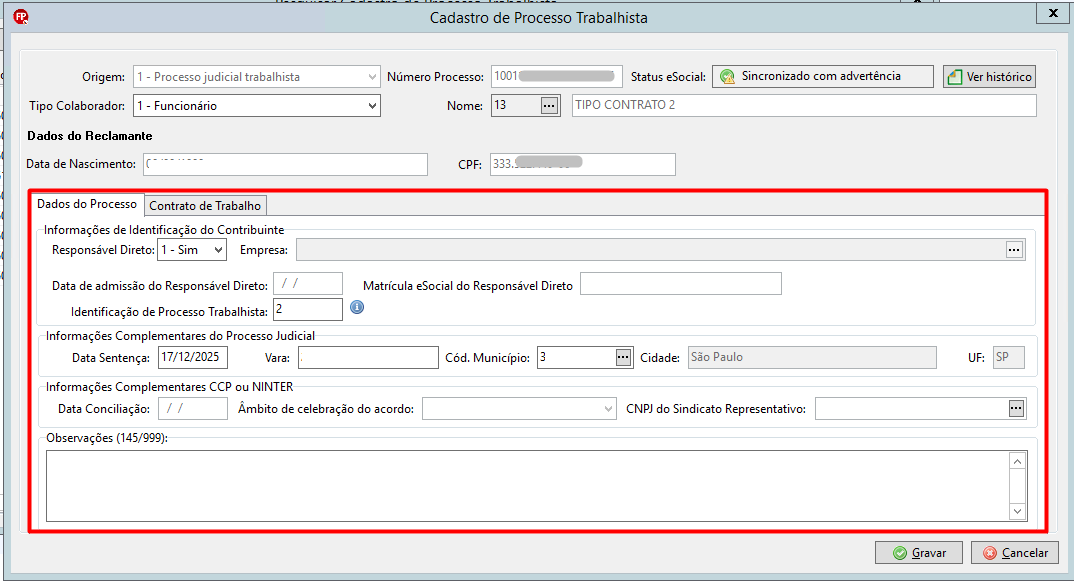Screen dimensions: 1074x582
Task: Click the Observações scrollbar up arrow
Action: [1018, 461]
